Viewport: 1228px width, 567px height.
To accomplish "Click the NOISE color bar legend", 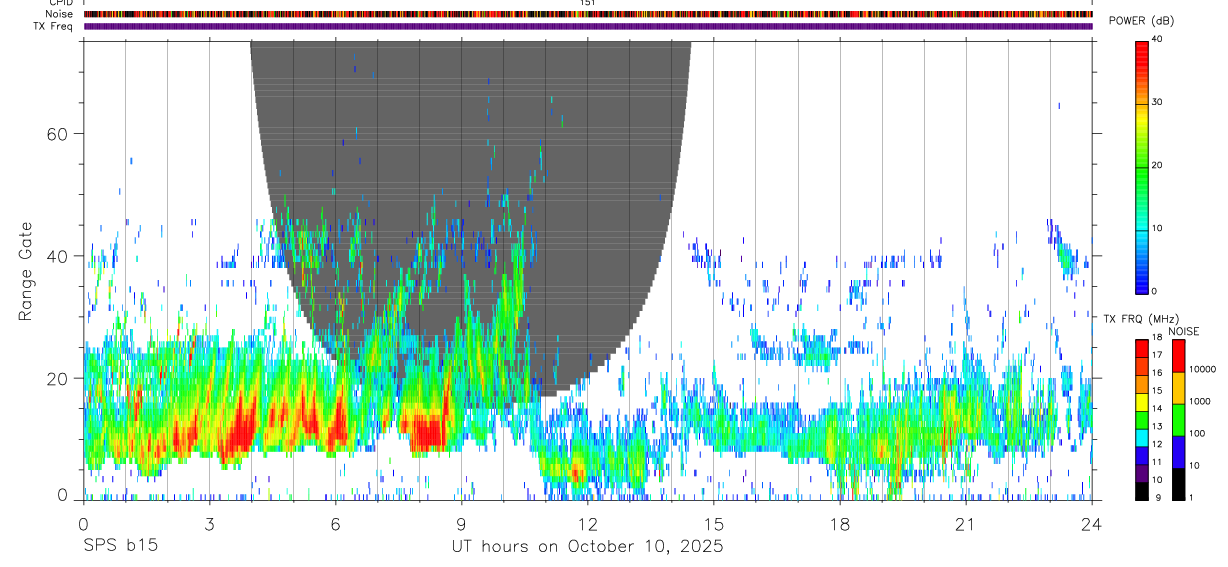I will tap(1177, 419).
